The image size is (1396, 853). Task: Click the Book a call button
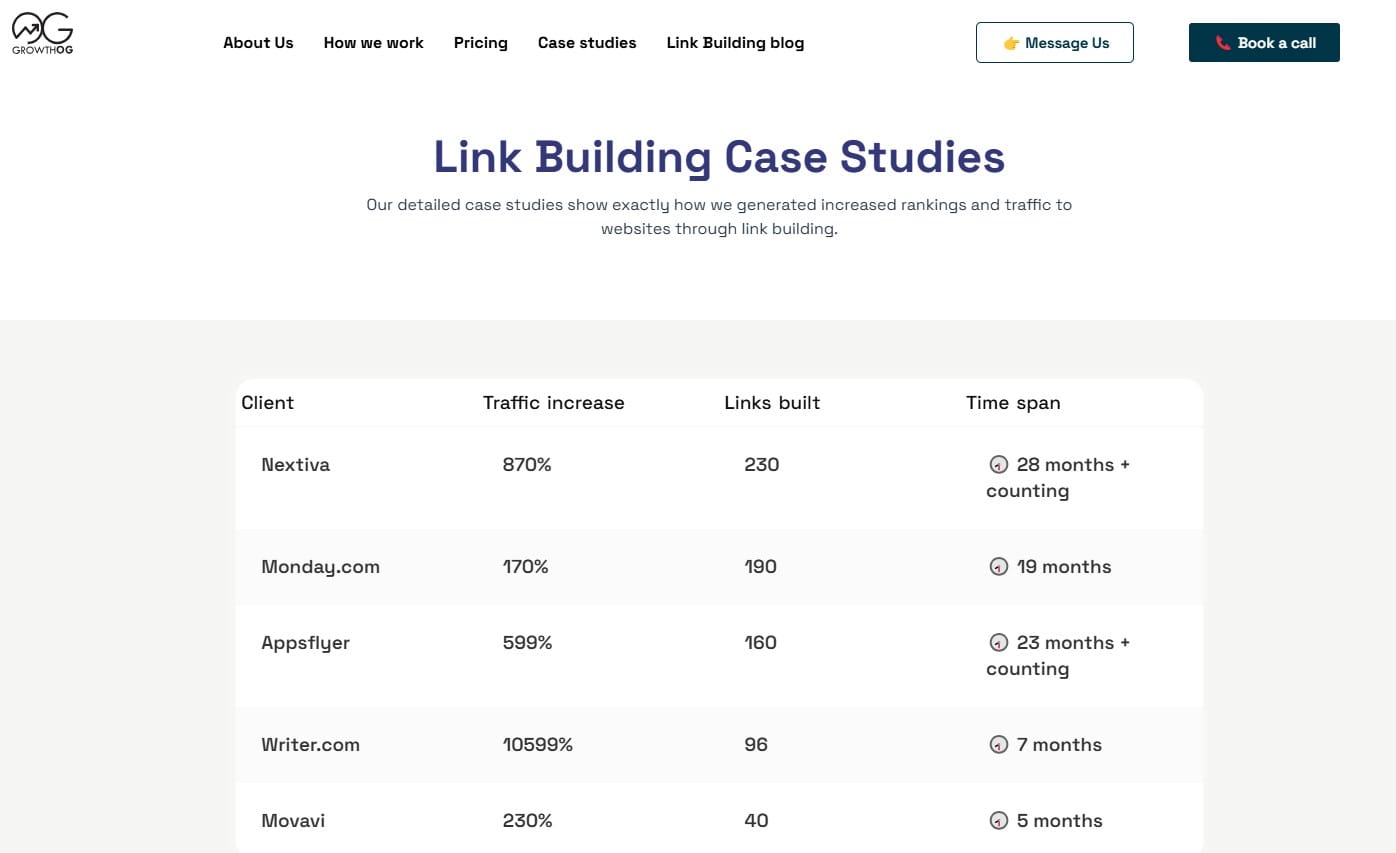pos(1264,43)
